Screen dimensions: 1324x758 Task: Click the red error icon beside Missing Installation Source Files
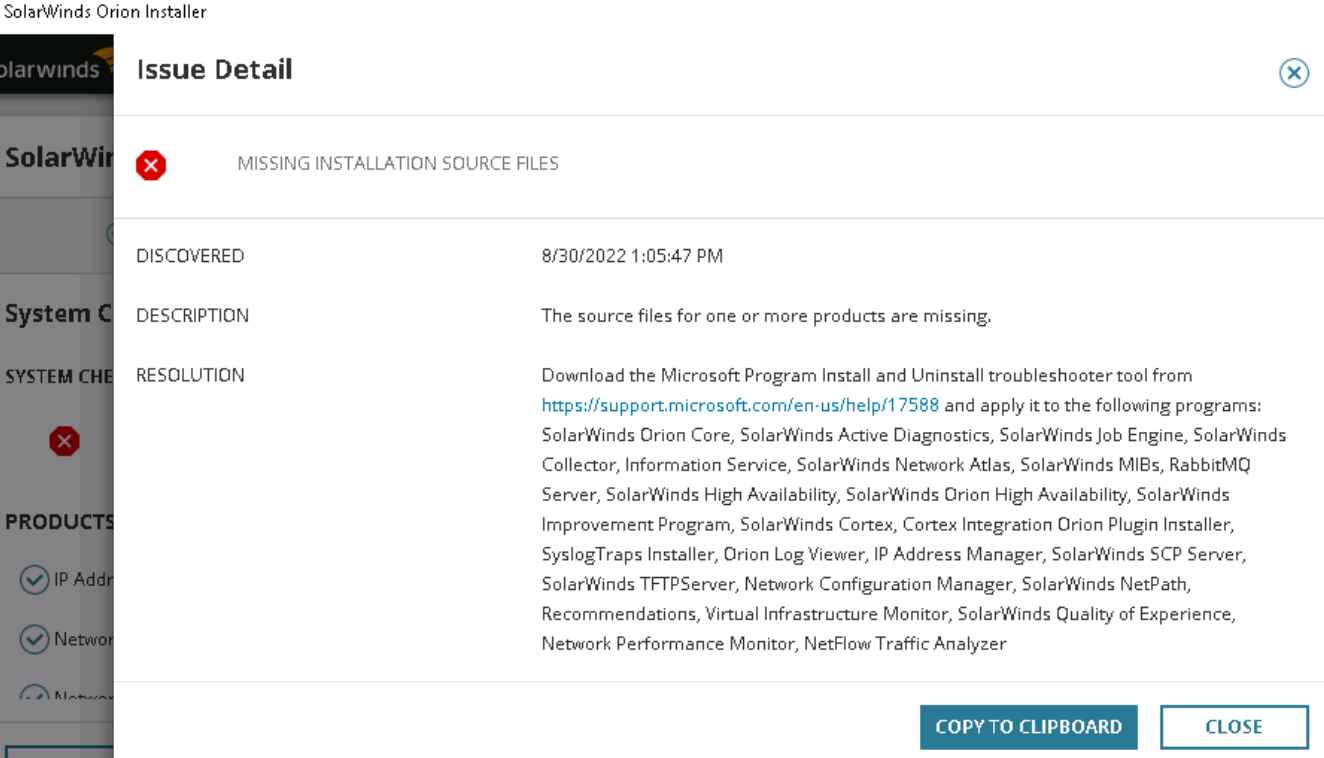pos(151,165)
